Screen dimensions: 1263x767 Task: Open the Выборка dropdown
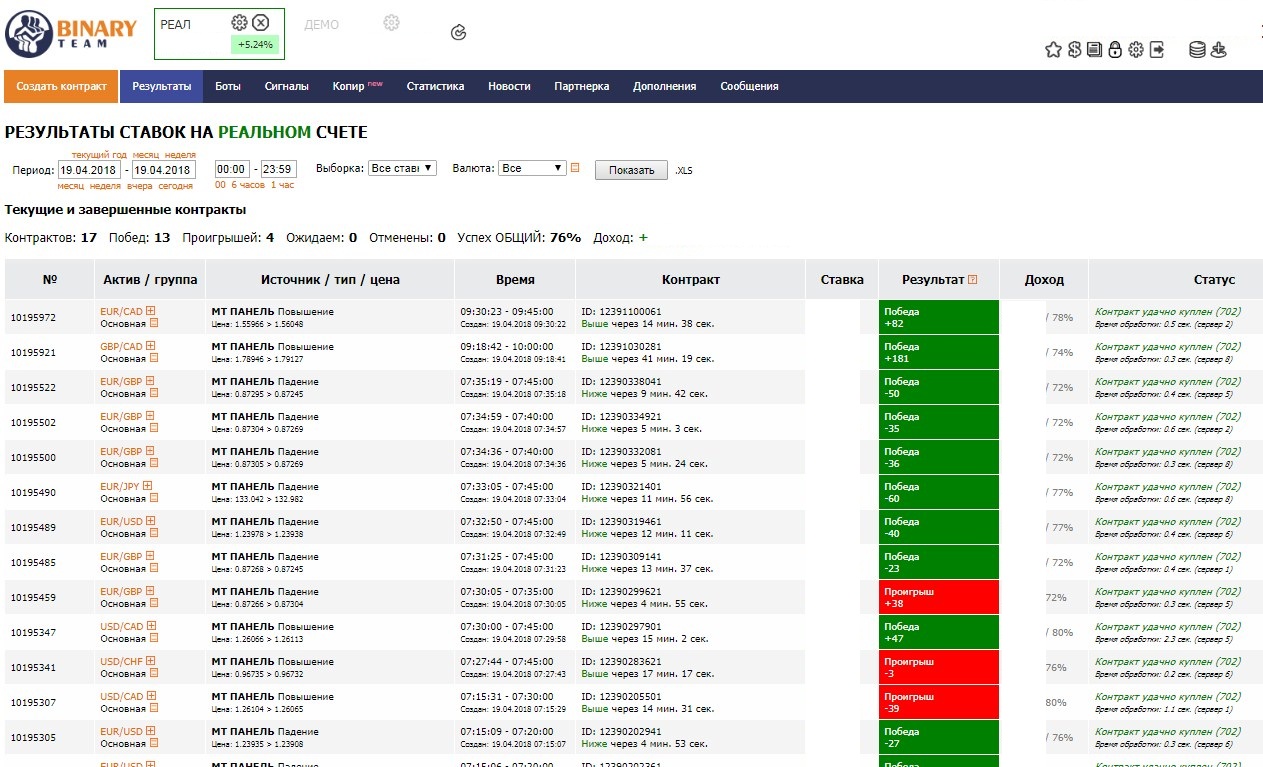[402, 168]
